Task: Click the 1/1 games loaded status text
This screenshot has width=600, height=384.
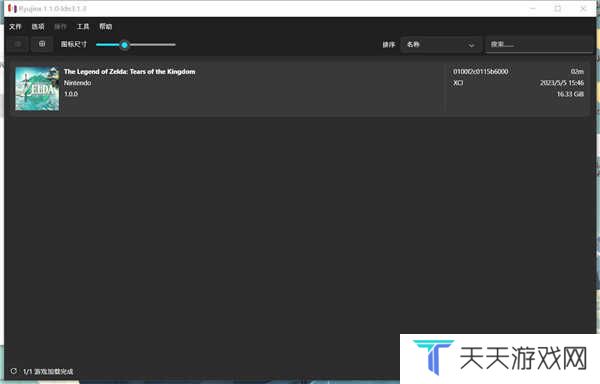Action: coord(48,371)
